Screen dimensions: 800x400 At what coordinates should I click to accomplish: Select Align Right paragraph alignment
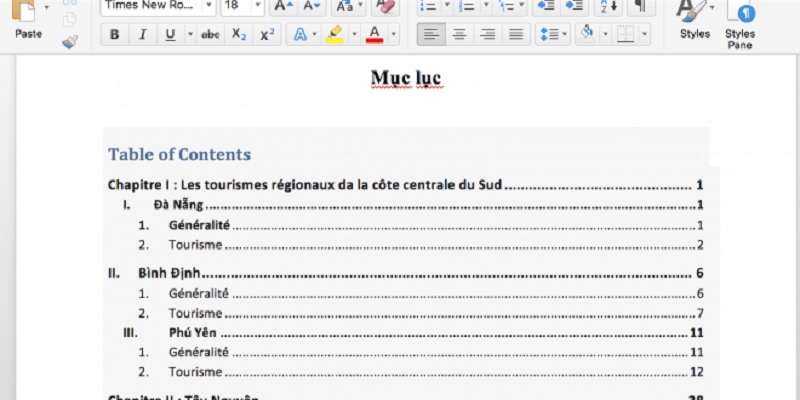coord(488,35)
